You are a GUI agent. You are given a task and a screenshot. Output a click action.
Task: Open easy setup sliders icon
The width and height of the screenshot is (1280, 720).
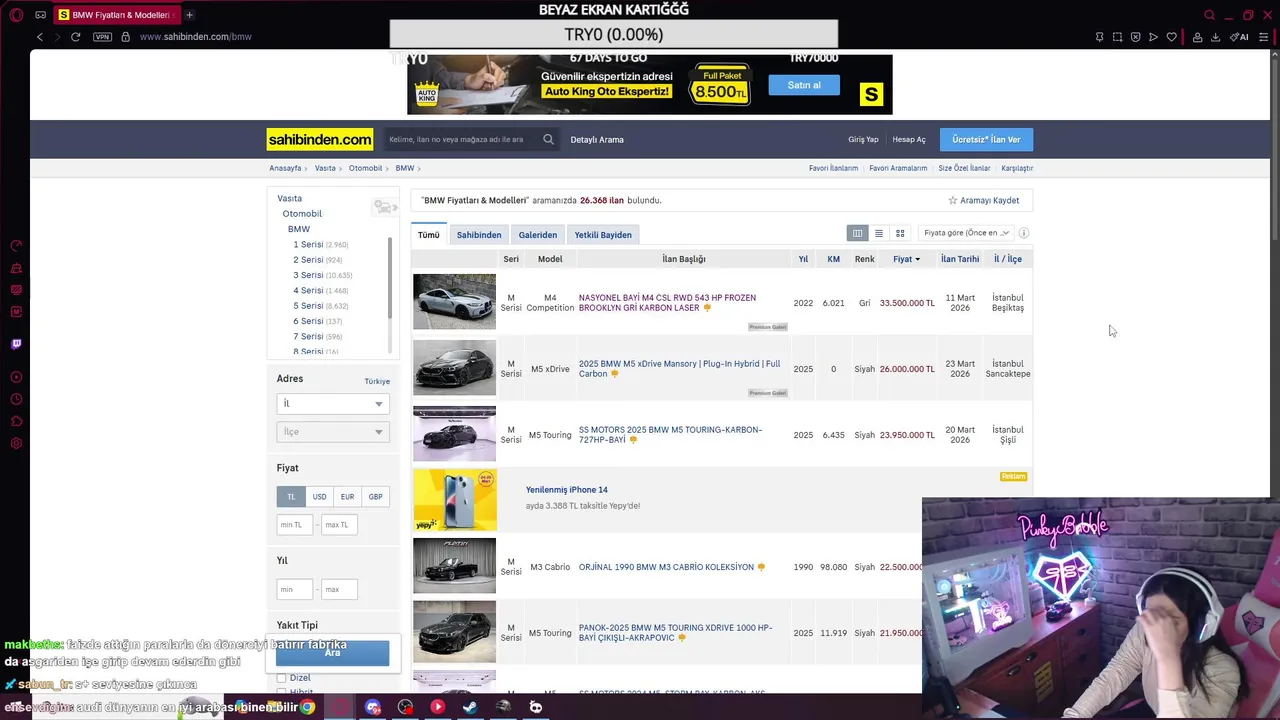(x=1265, y=37)
